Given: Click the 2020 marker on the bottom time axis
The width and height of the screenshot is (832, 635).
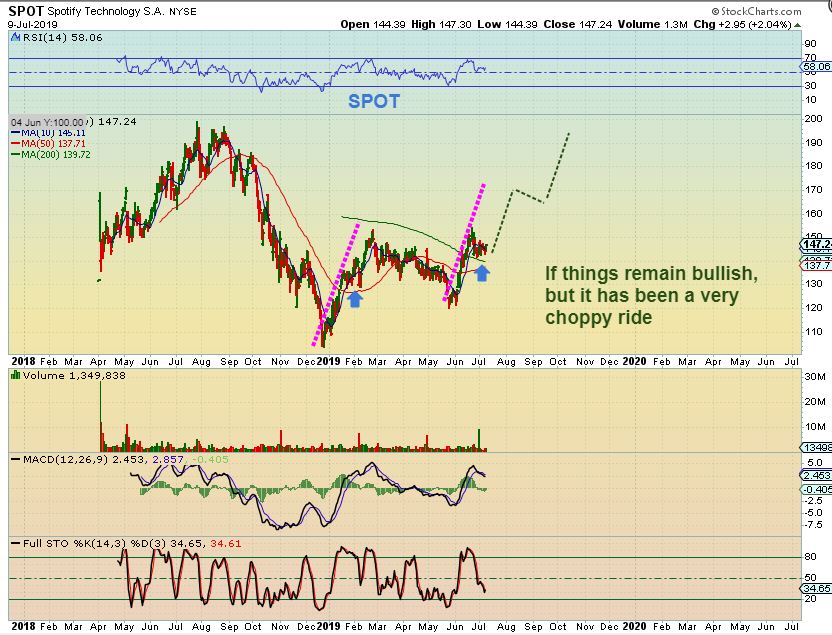Looking at the screenshot, I should [635, 625].
